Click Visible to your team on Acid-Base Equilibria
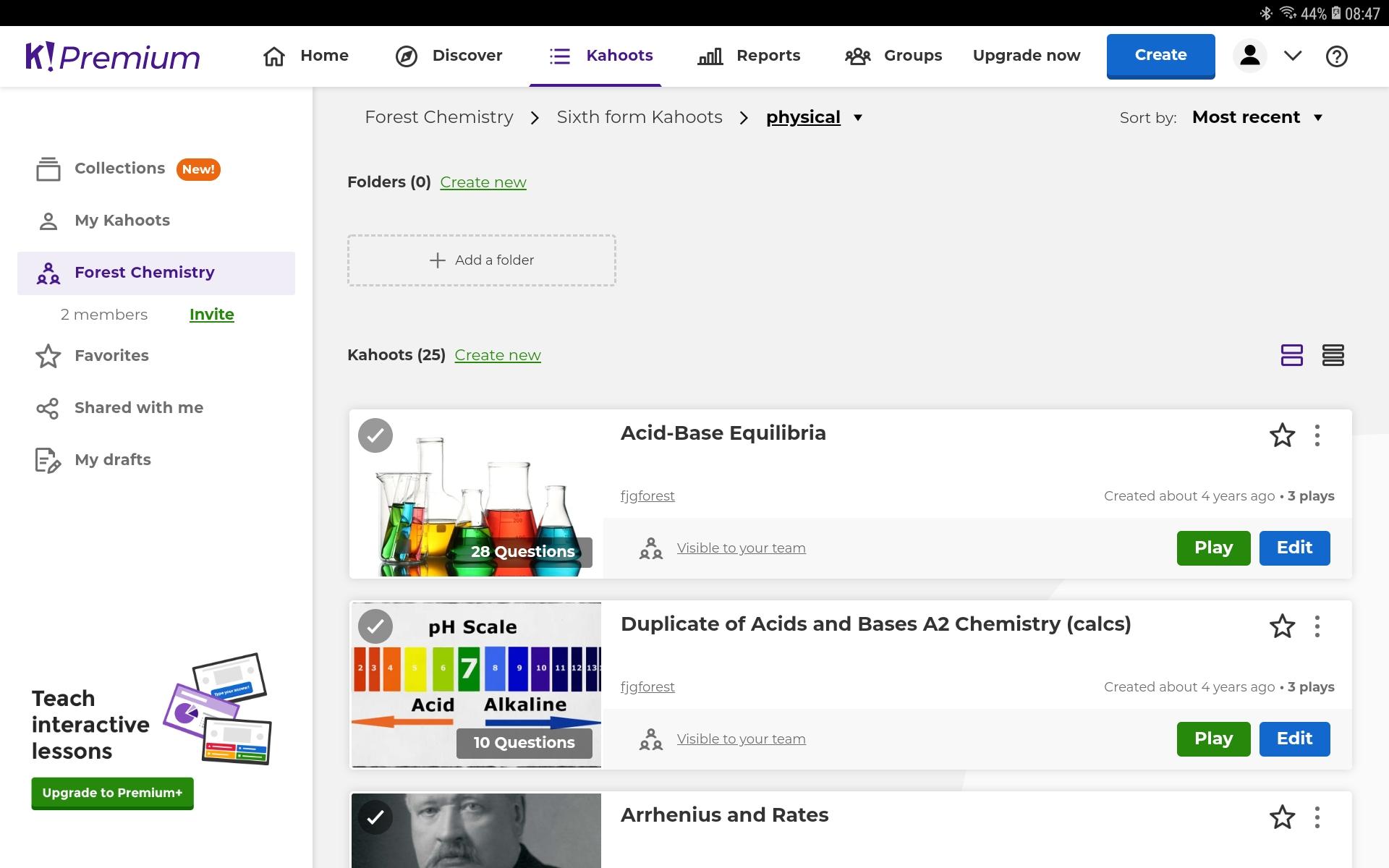Viewport: 1389px width, 868px height. pyautogui.click(x=741, y=548)
